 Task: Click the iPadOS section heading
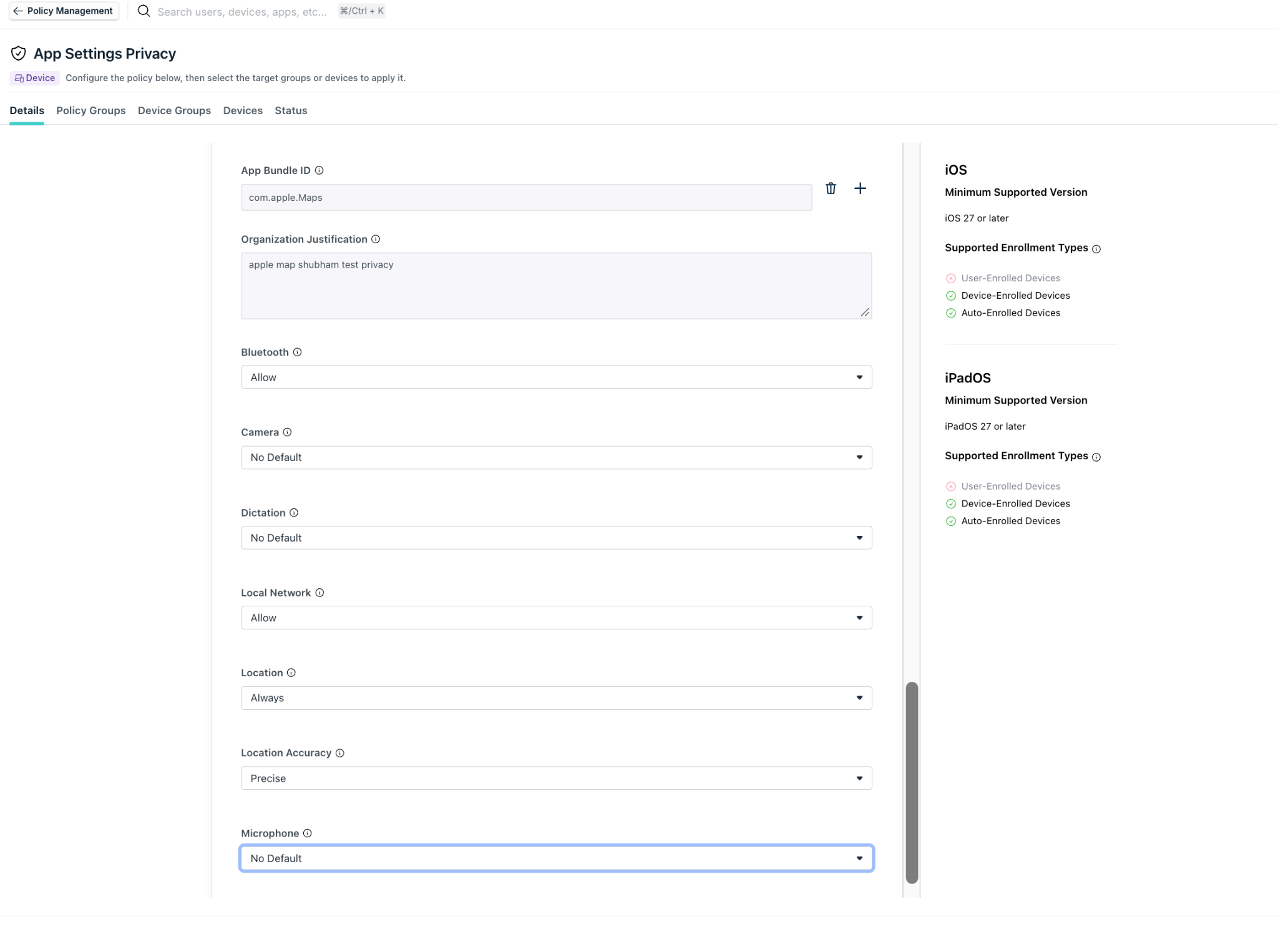click(967, 378)
